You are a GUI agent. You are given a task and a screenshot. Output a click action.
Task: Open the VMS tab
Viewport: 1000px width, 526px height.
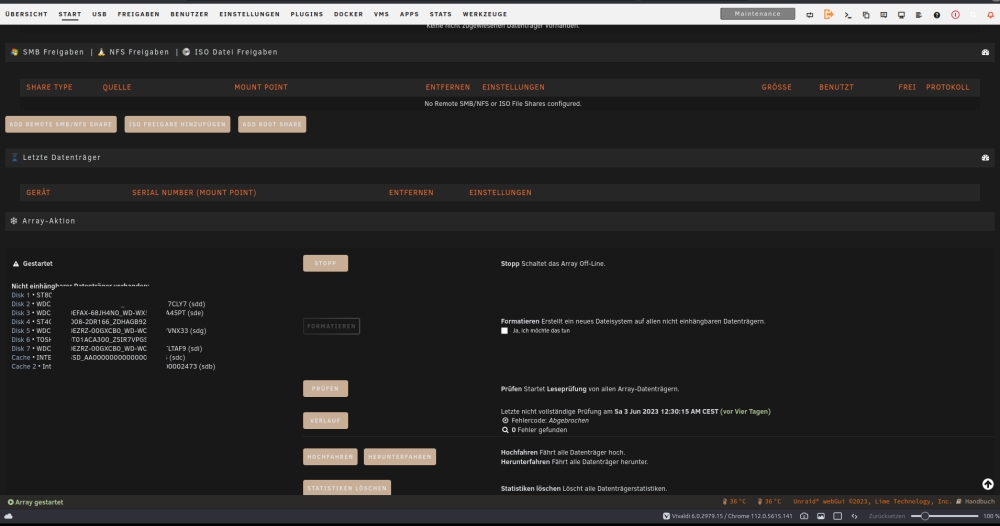[381, 14]
